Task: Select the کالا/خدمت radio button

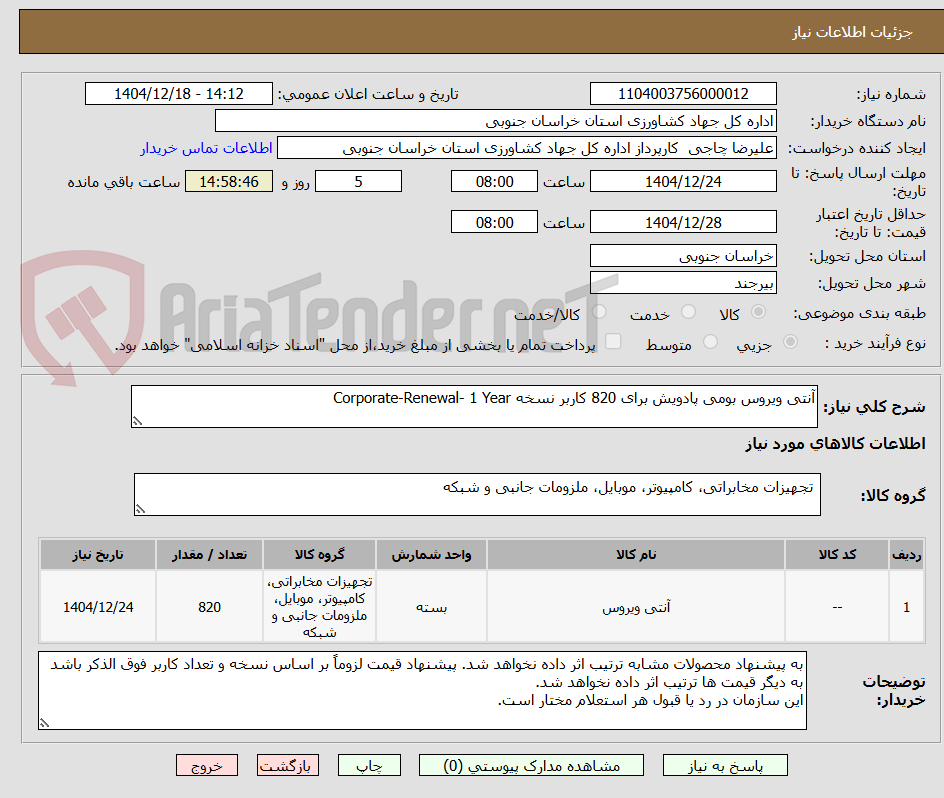Action: tap(599, 312)
